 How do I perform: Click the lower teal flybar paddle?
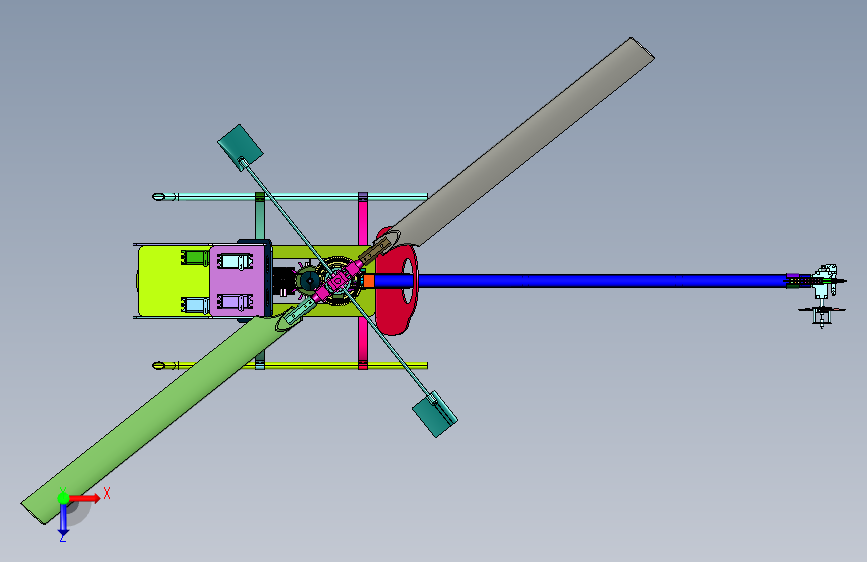point(435,414)
